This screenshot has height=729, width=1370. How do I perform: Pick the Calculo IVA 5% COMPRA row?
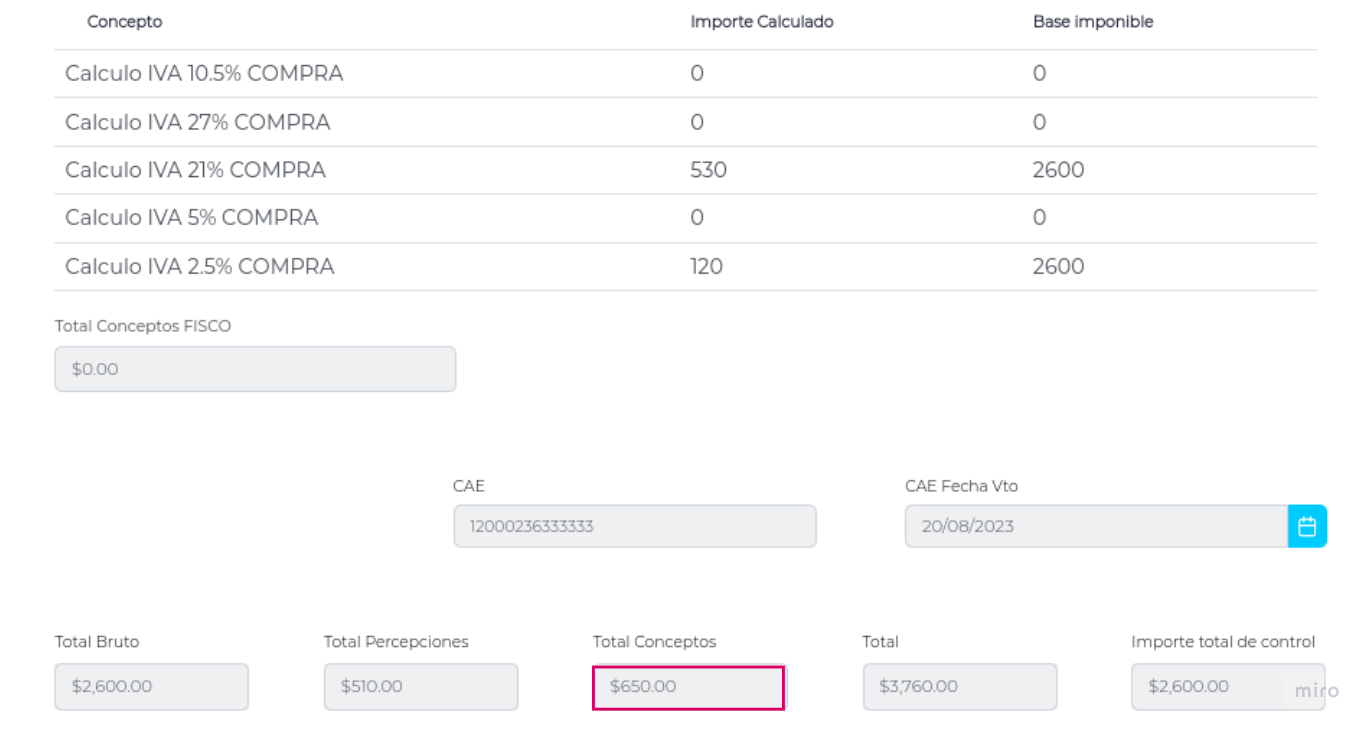point(191,218)
